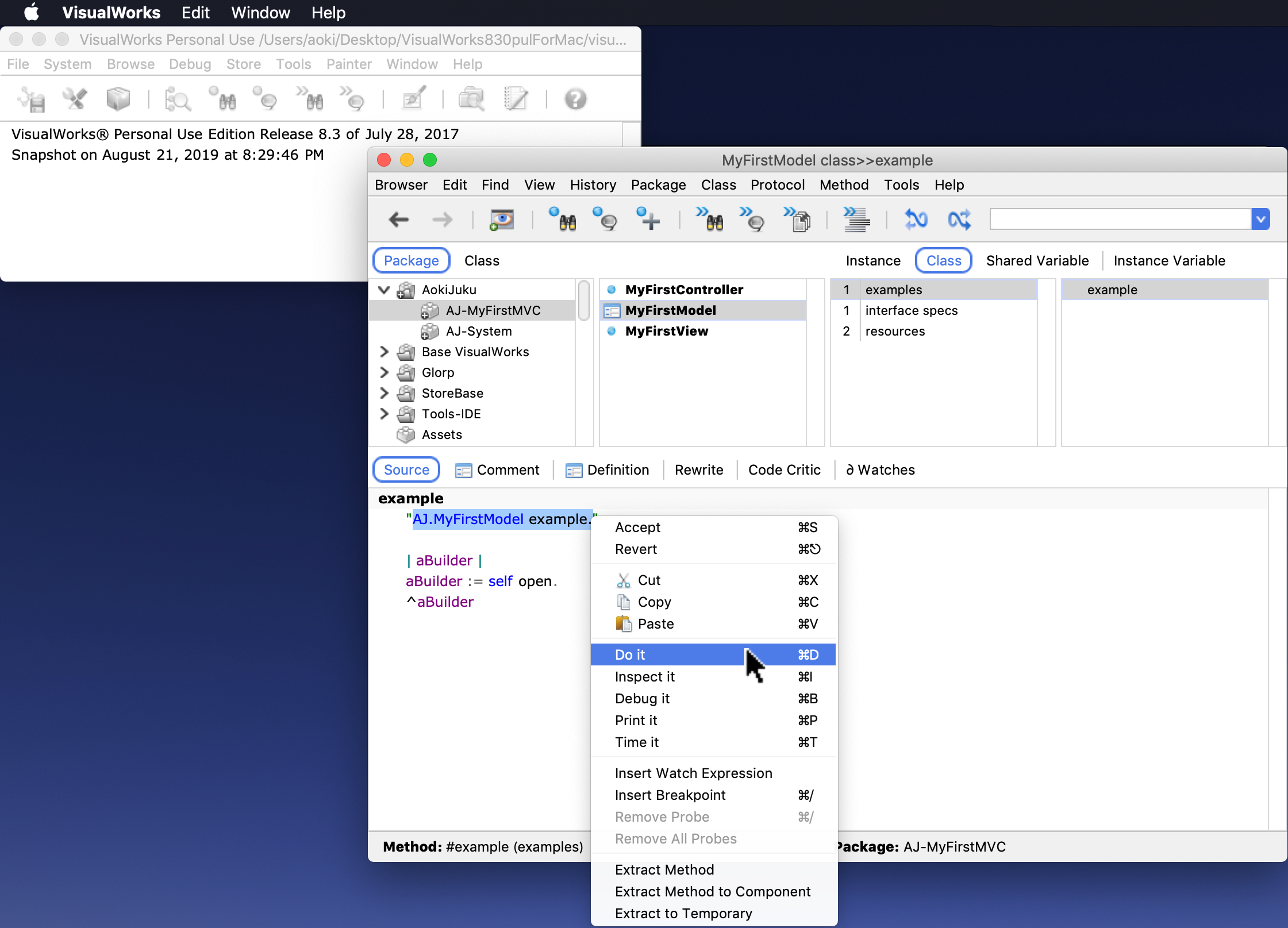This screenshot has height=928, width=1288.
Task: Open the toolbar search field dropdown arrow
Action: point(1260,219)
